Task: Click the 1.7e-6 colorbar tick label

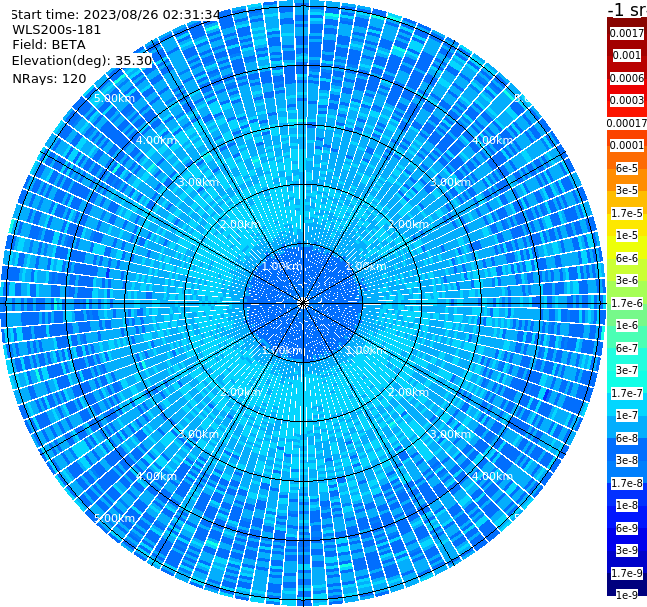Action: pos(627,303)
